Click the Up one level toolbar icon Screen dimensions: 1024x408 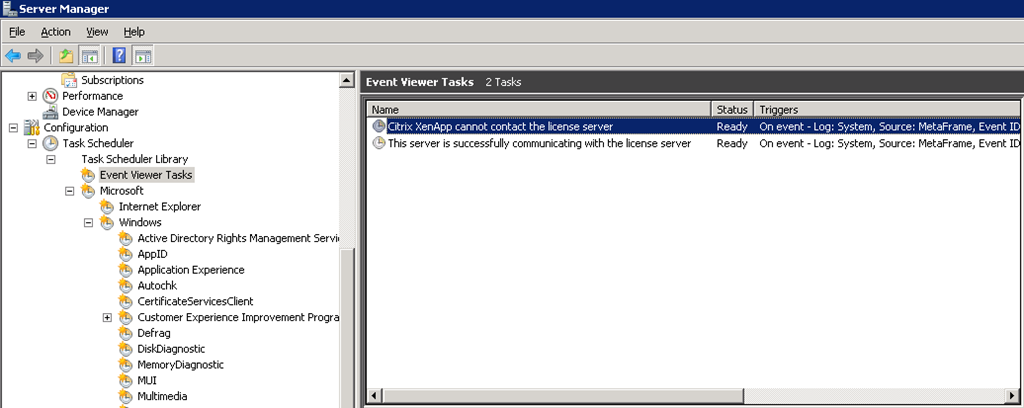[66, 56]
